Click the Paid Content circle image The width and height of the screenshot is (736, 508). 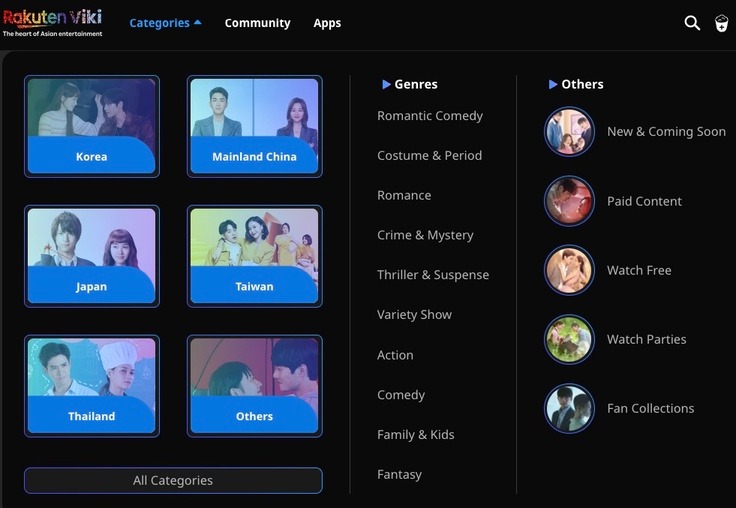click(x=569, y=201)
